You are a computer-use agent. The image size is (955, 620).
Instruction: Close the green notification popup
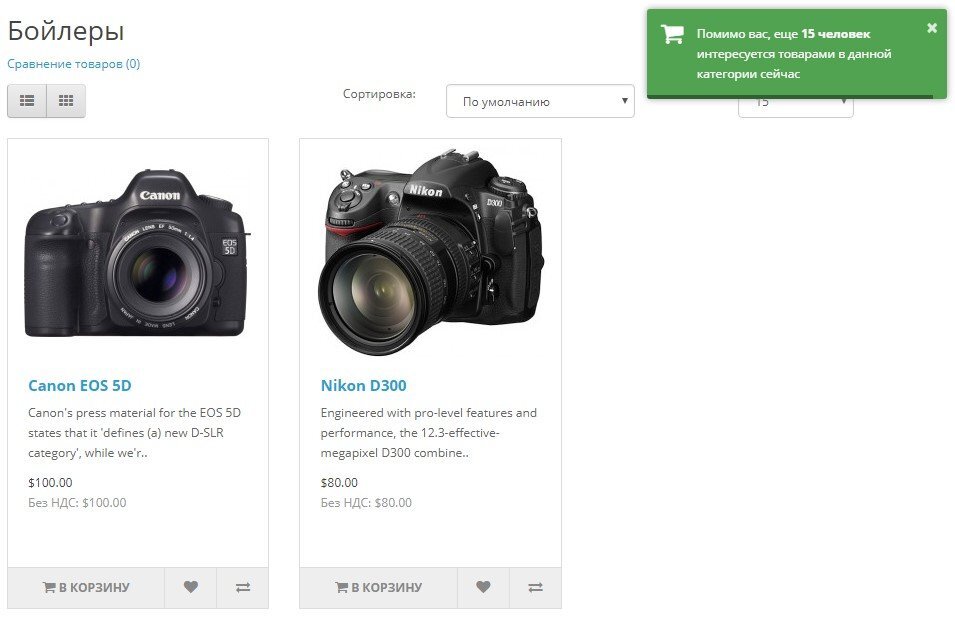(932, 28)
